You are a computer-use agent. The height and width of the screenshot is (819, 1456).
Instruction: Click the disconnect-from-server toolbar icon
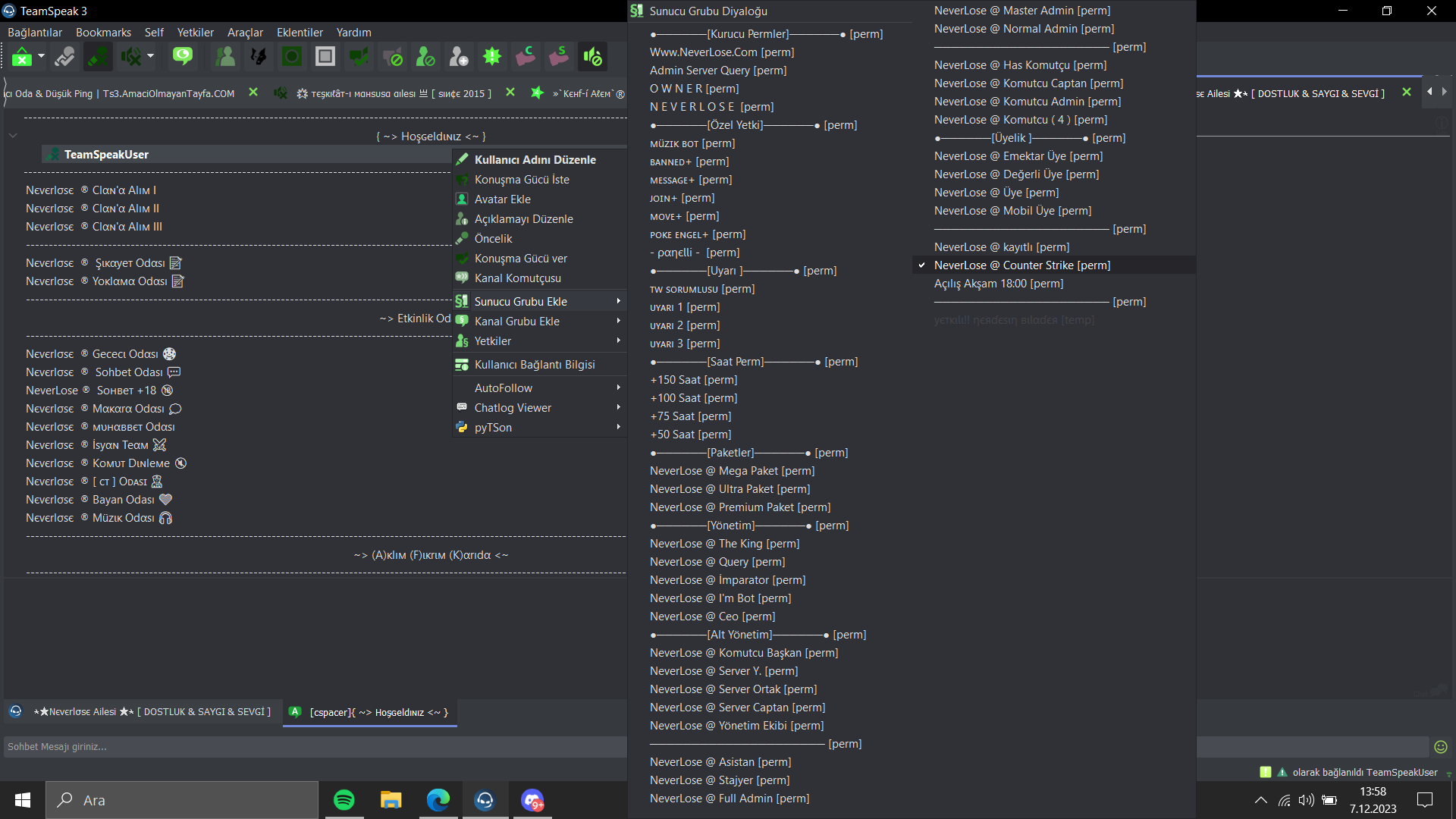click(x=22, y=57)
